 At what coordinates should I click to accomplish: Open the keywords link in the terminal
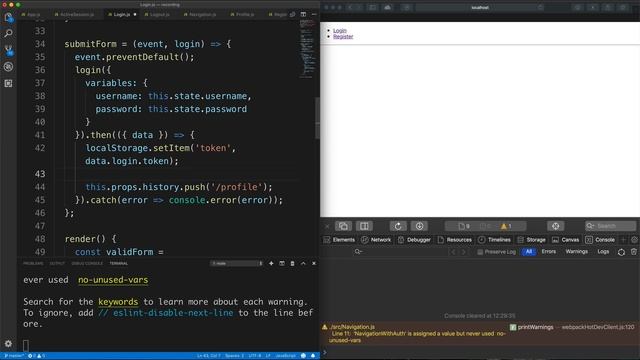118,302
